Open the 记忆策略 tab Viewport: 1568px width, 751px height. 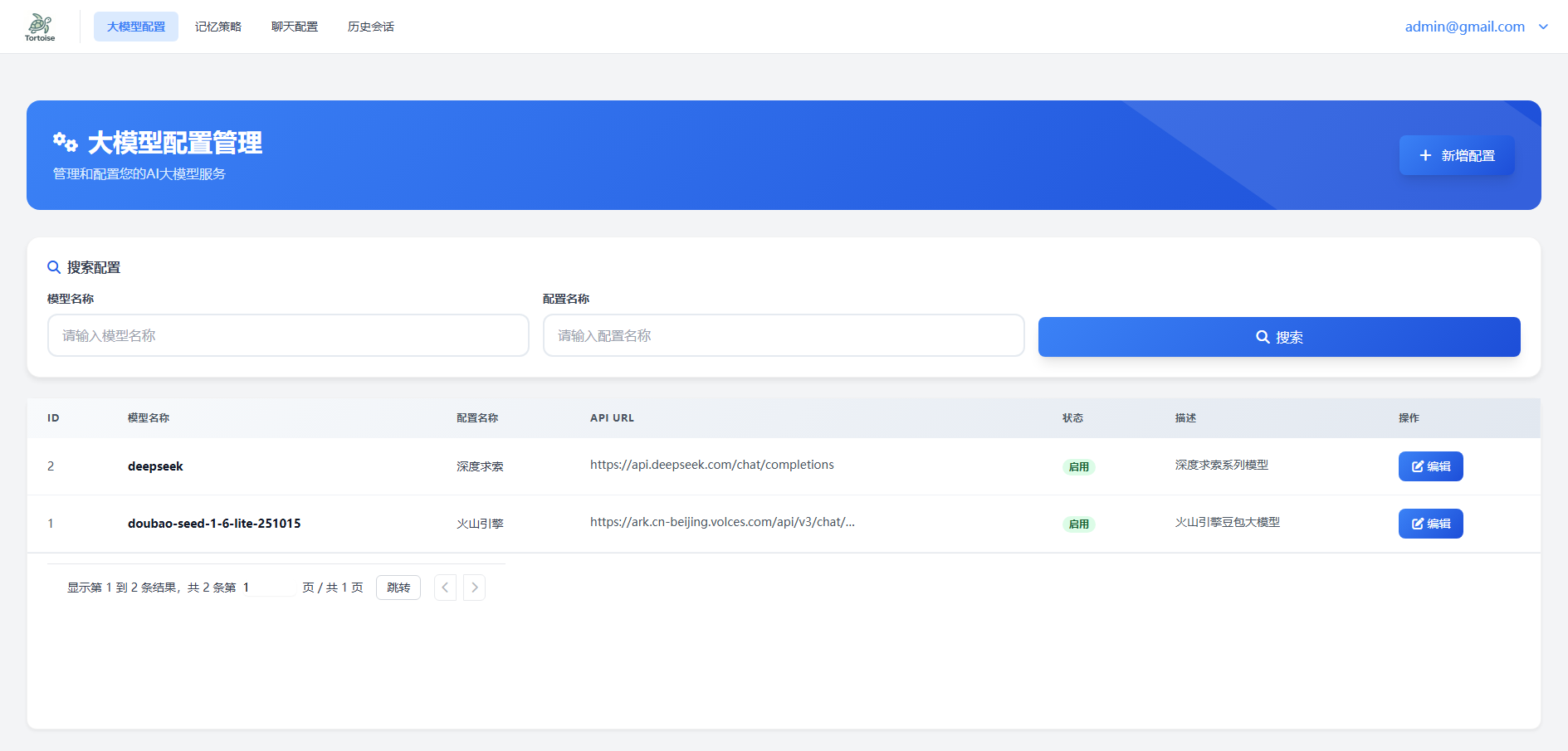point(218,27)
